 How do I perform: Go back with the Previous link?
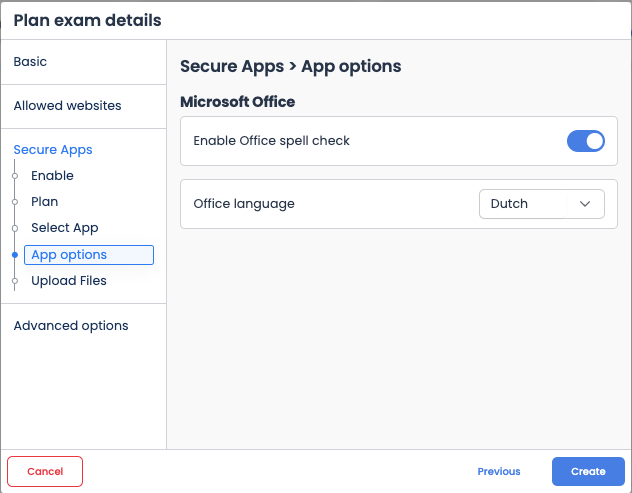click(x=499, y=472)
